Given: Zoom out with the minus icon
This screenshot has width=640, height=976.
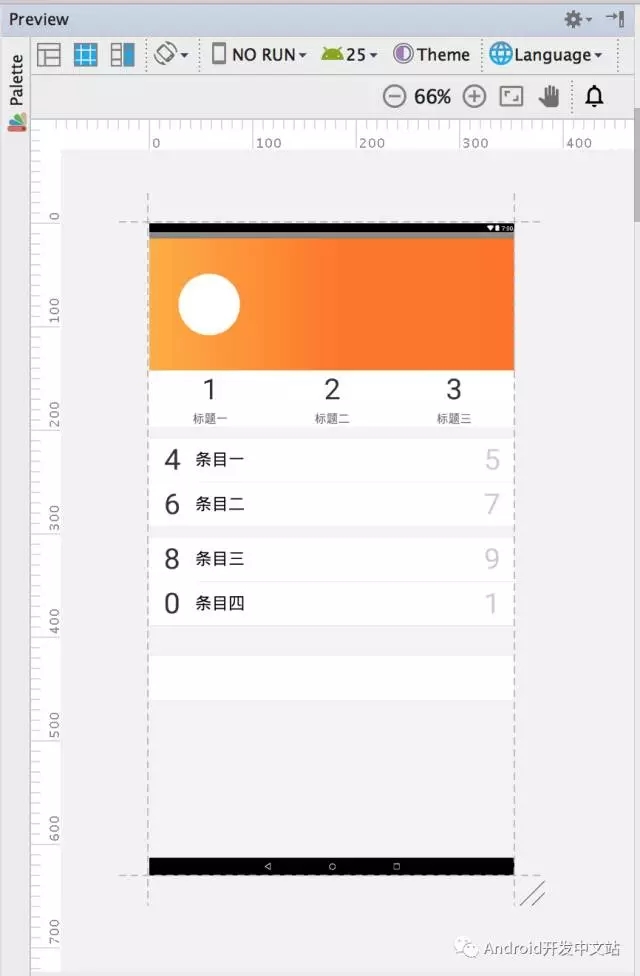Looking at the screenshot, I should [x=394, y=96].
